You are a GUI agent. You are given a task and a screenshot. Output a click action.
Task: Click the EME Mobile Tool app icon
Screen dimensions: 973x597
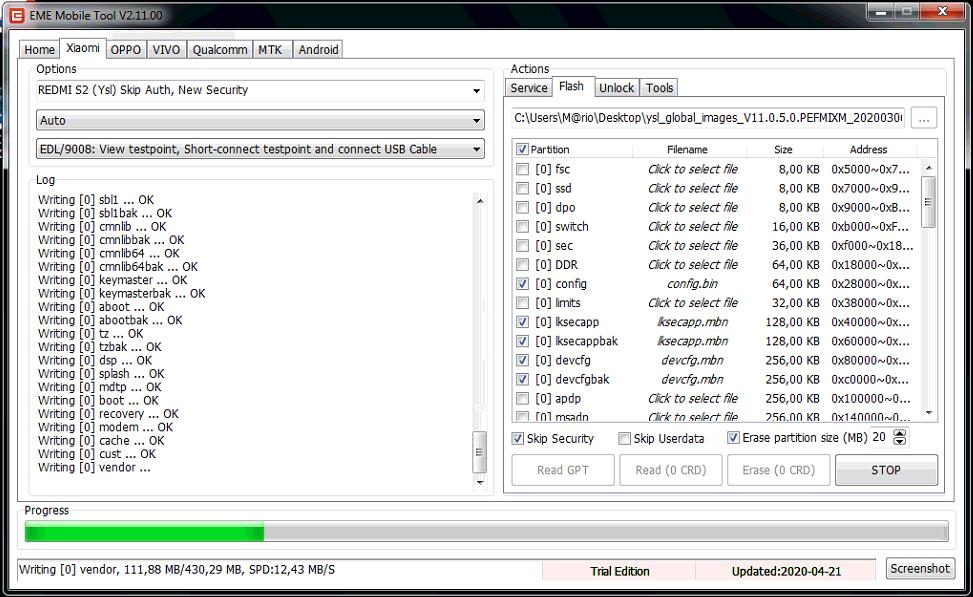click(x=17, y=16)
